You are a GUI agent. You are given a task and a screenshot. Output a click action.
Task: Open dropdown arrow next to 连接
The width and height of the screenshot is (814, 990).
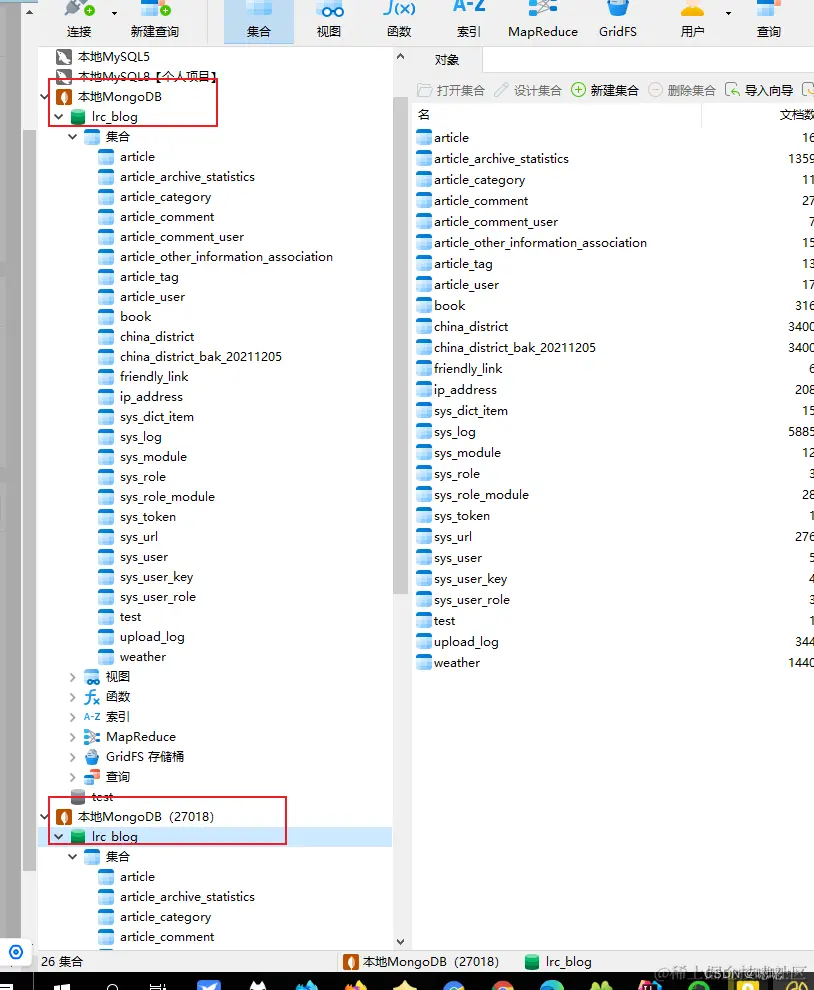pyautogui.click(x=114, y=13)
